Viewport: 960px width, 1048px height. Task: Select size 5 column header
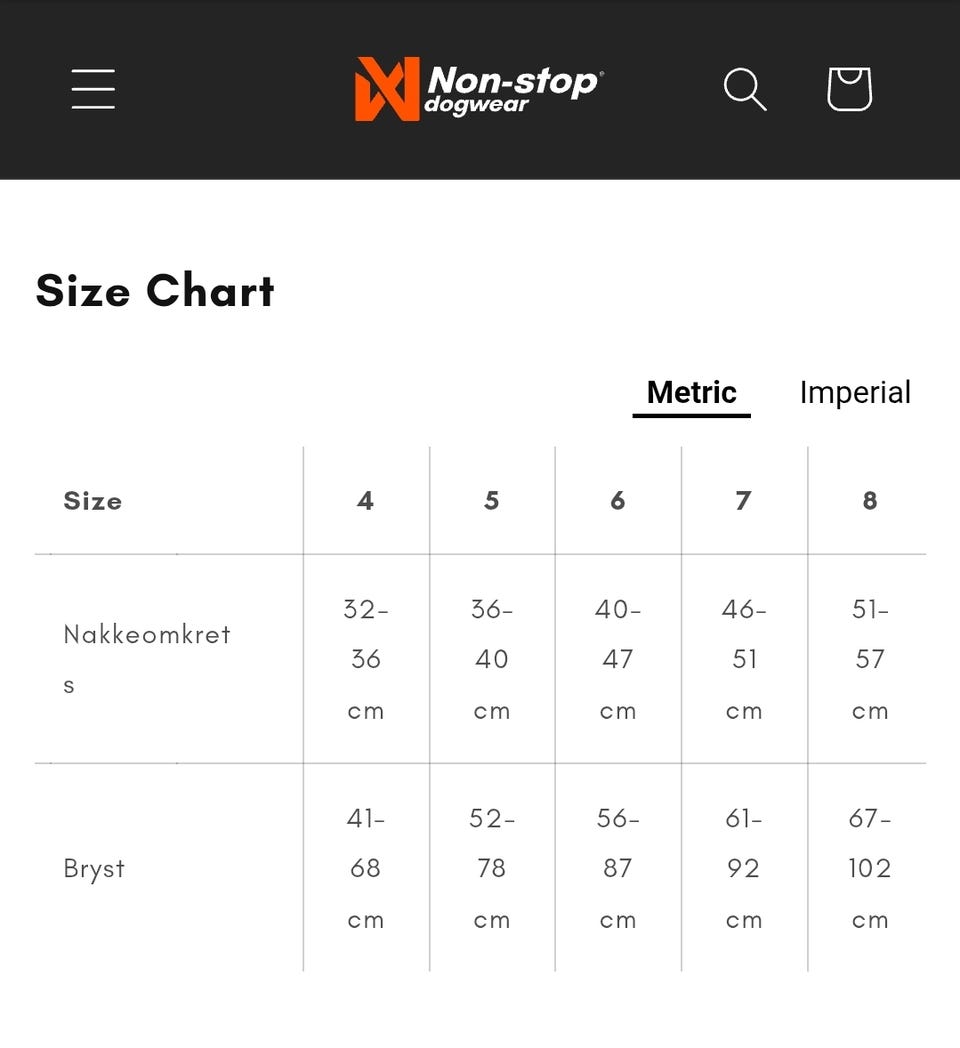click(492, 501)
